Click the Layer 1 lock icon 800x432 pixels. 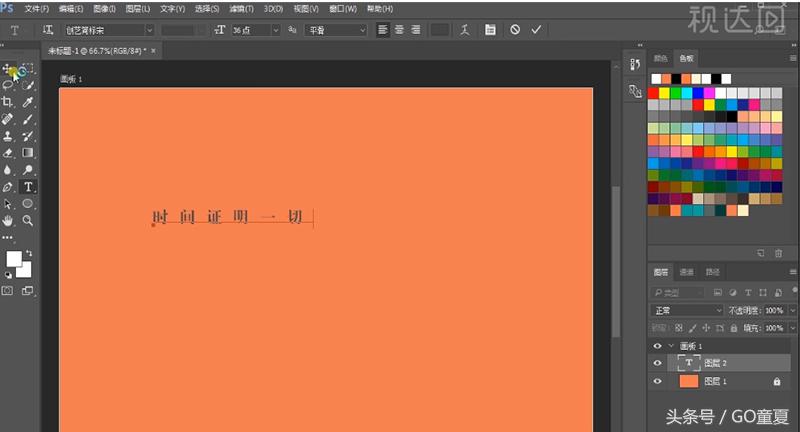[777, 381]
